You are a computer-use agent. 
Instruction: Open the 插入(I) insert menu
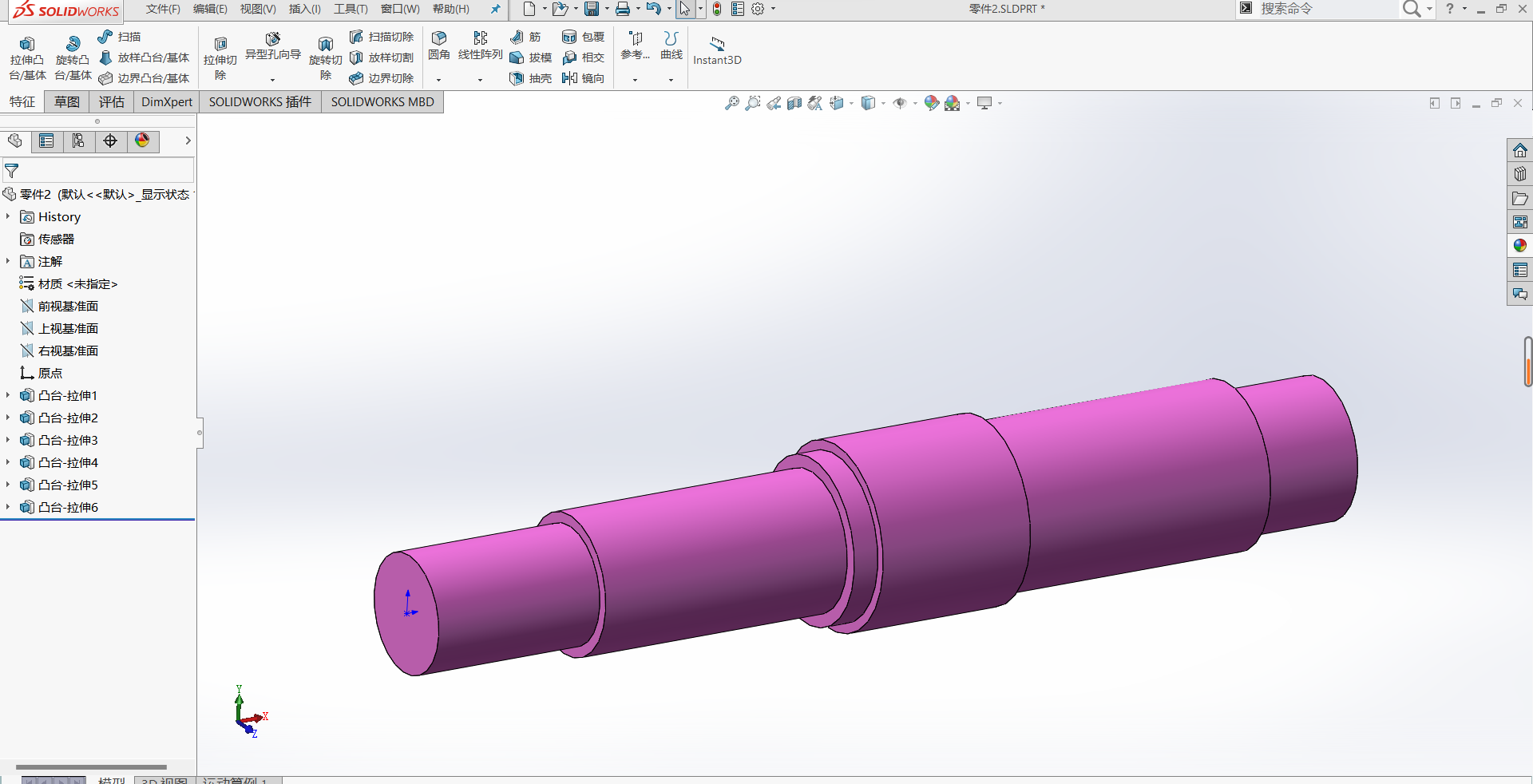304,9
